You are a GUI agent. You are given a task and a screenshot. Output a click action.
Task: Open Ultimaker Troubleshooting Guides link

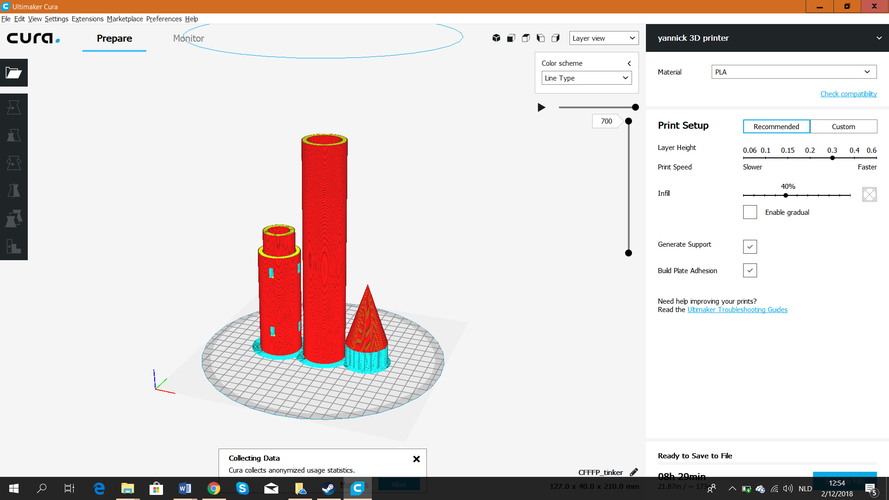tap(737, 310)
